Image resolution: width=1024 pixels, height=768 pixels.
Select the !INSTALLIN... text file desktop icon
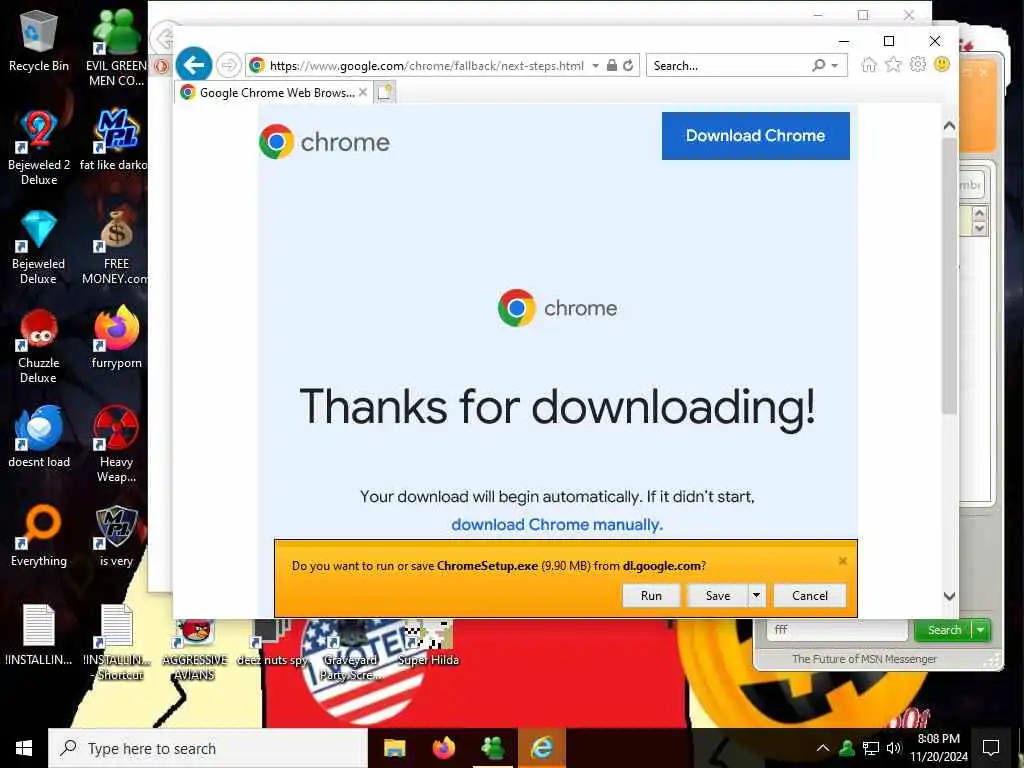click(x=39, y=635)
